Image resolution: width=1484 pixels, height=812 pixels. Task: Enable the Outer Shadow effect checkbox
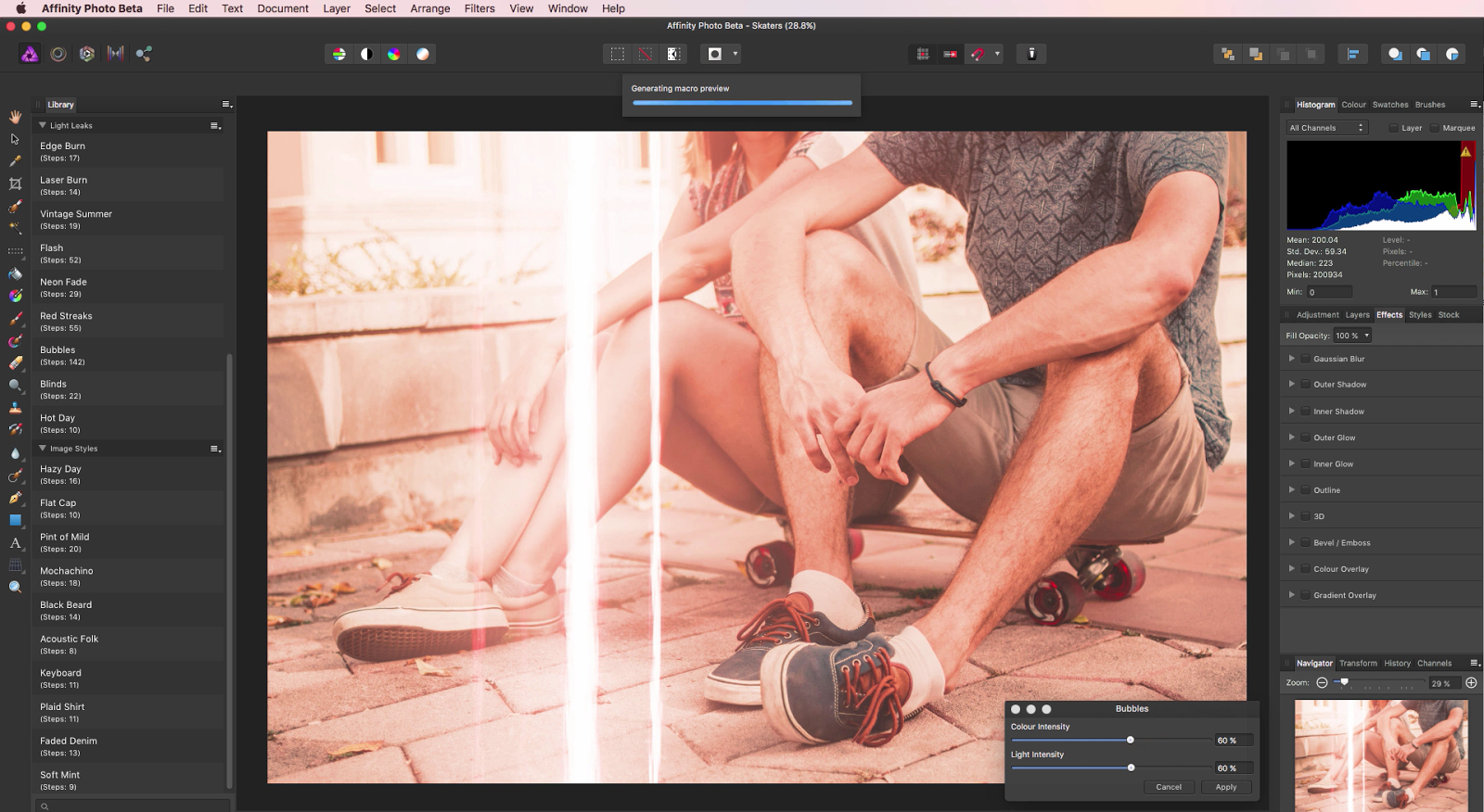(1305, 384)
